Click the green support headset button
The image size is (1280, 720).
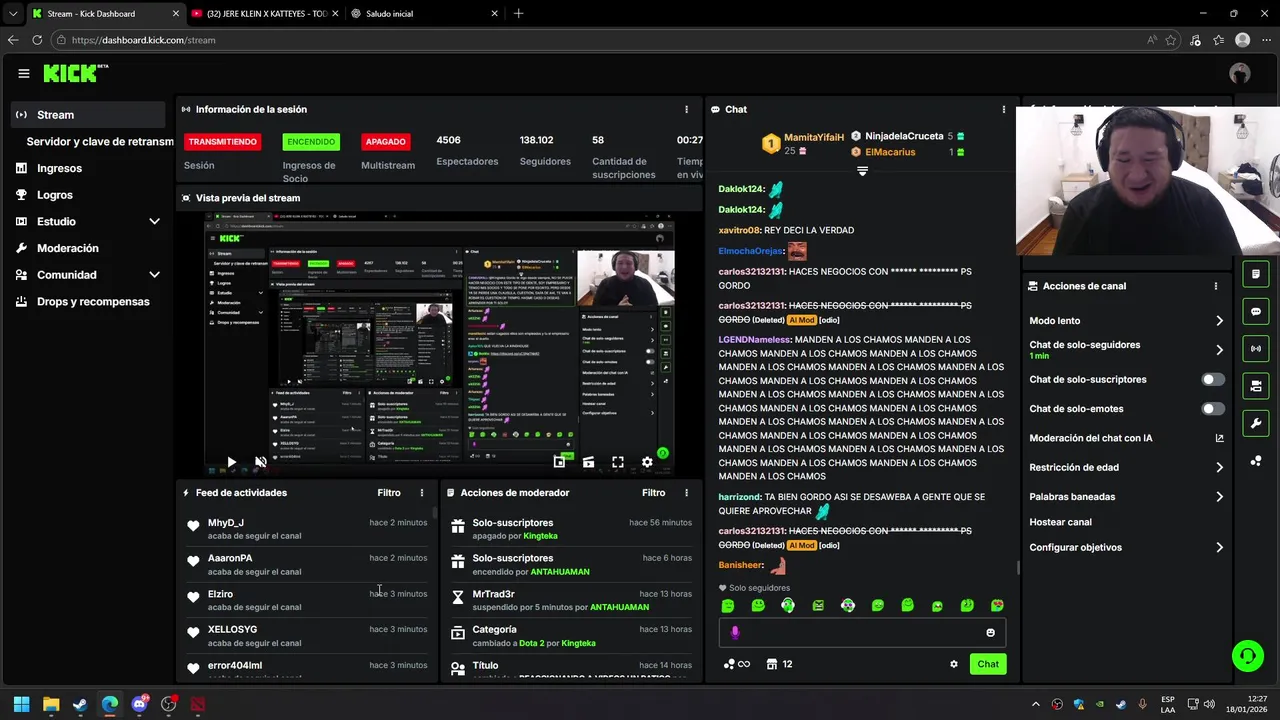click(x=1247, y=656)
